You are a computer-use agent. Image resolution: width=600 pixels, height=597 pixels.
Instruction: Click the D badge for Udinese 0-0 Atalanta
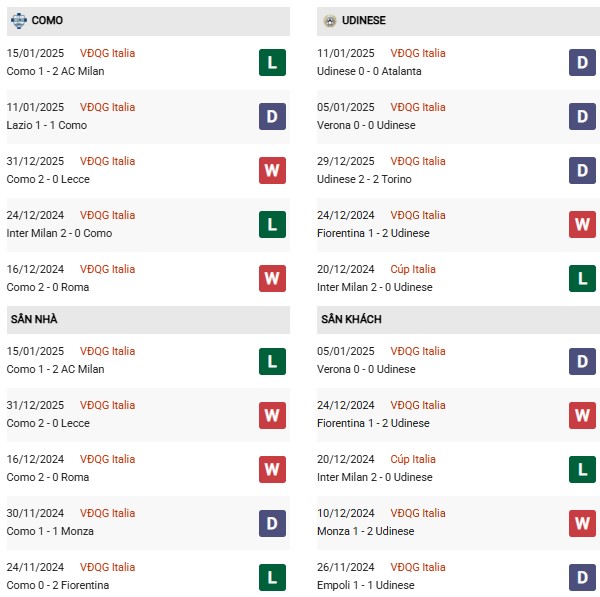click(x=582, y=62)
